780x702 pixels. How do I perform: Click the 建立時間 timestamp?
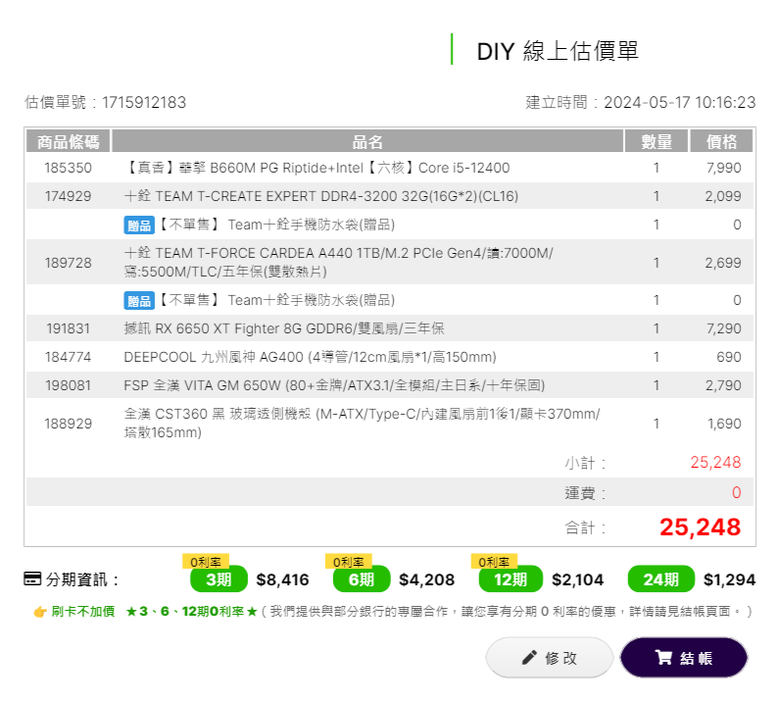(641, 102)
